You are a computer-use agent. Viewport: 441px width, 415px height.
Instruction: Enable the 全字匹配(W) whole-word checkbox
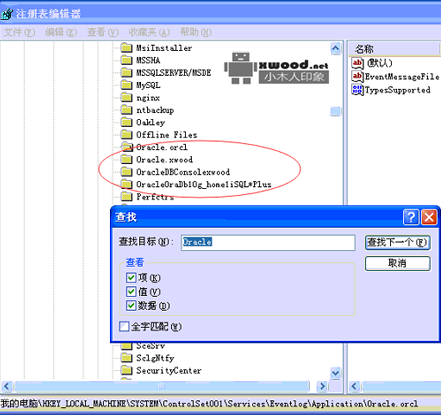(124, 326)
